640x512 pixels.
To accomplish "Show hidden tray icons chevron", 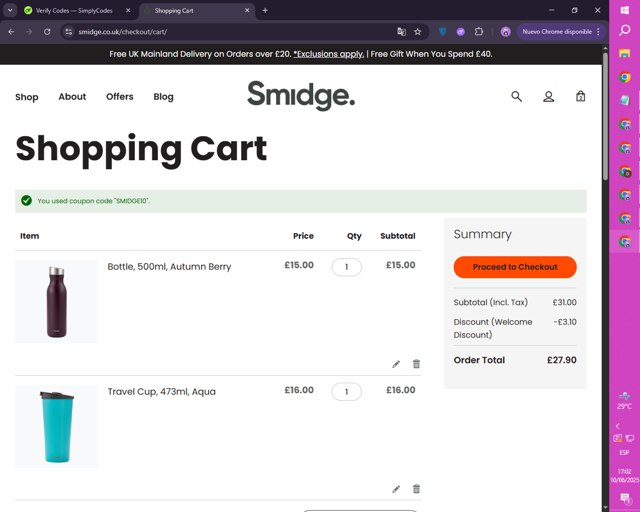I will 618,426.
